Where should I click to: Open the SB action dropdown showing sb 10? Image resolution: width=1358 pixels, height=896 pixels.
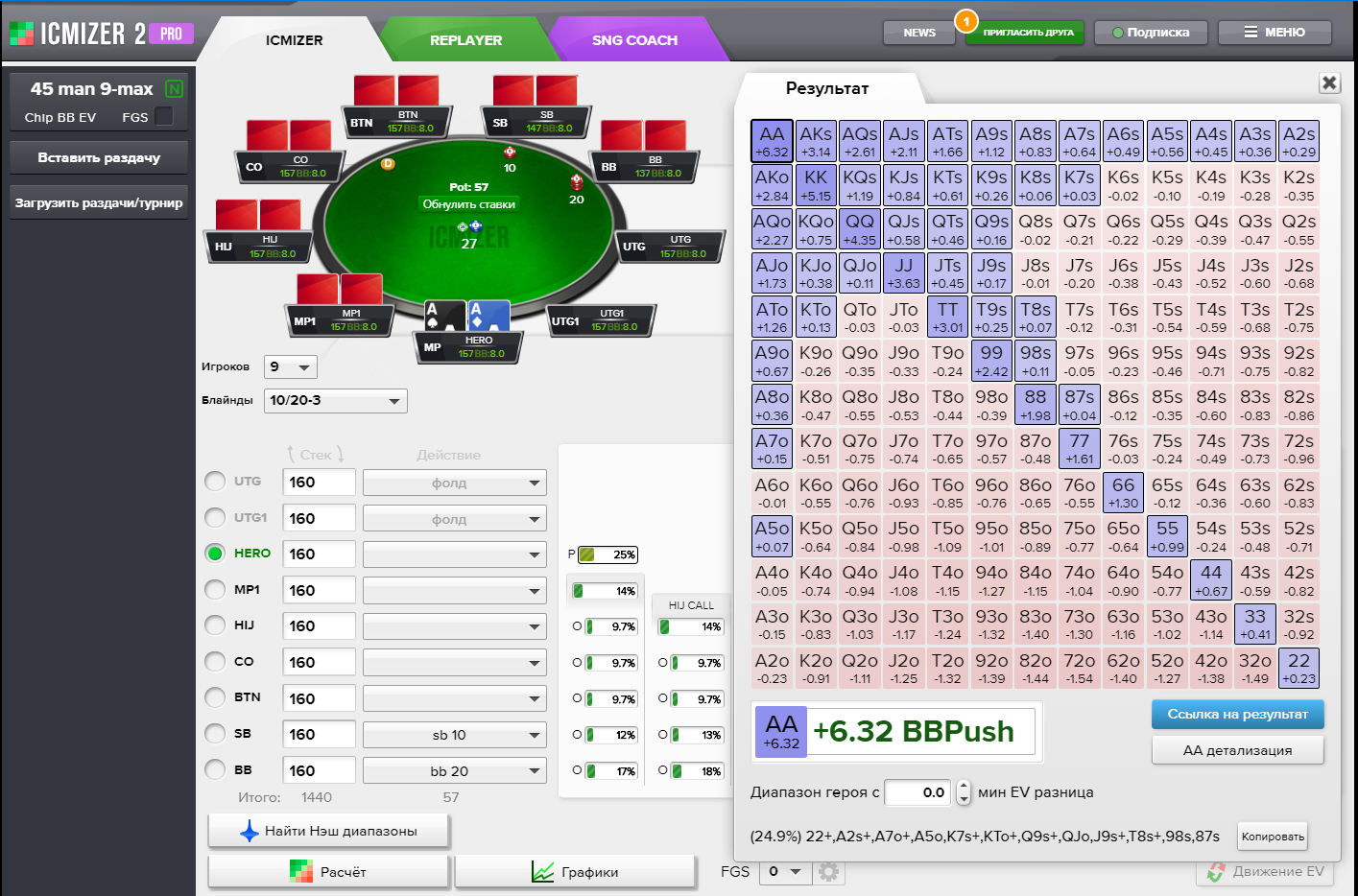coord(455,735)
